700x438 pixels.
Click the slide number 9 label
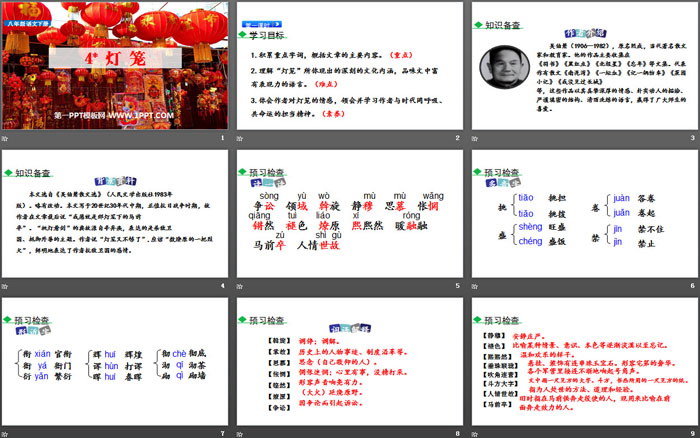pos(693,434)
